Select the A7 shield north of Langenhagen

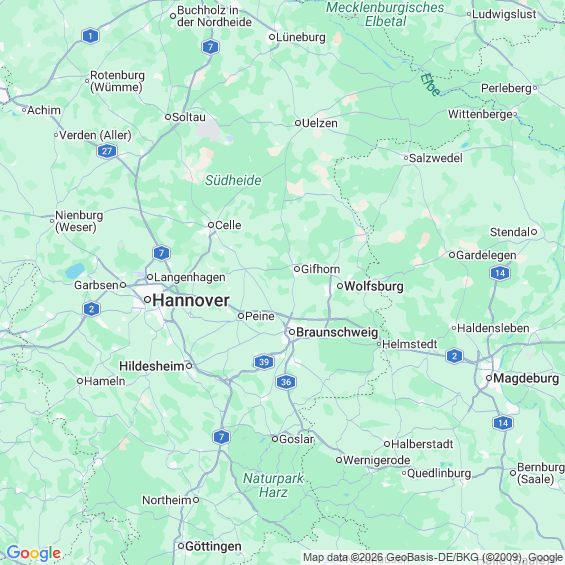pos(161,253)
